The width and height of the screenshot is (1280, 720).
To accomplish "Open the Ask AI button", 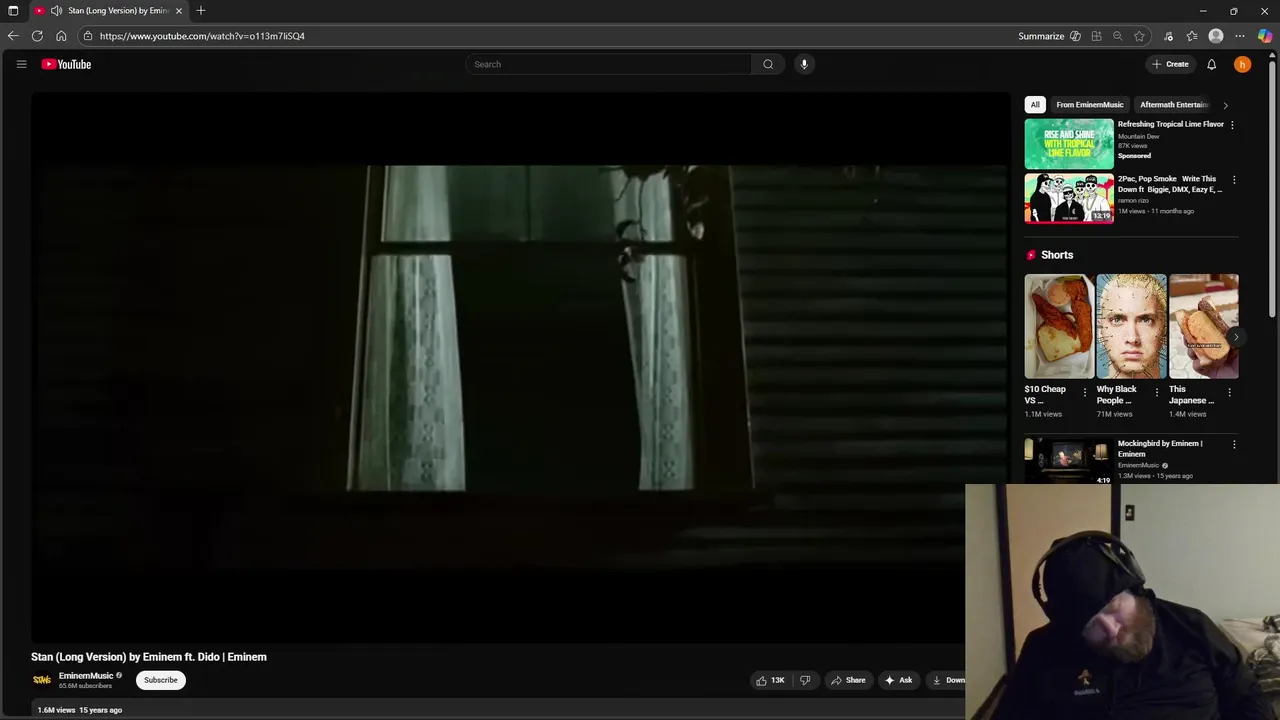I will click(x=898, y=680).
